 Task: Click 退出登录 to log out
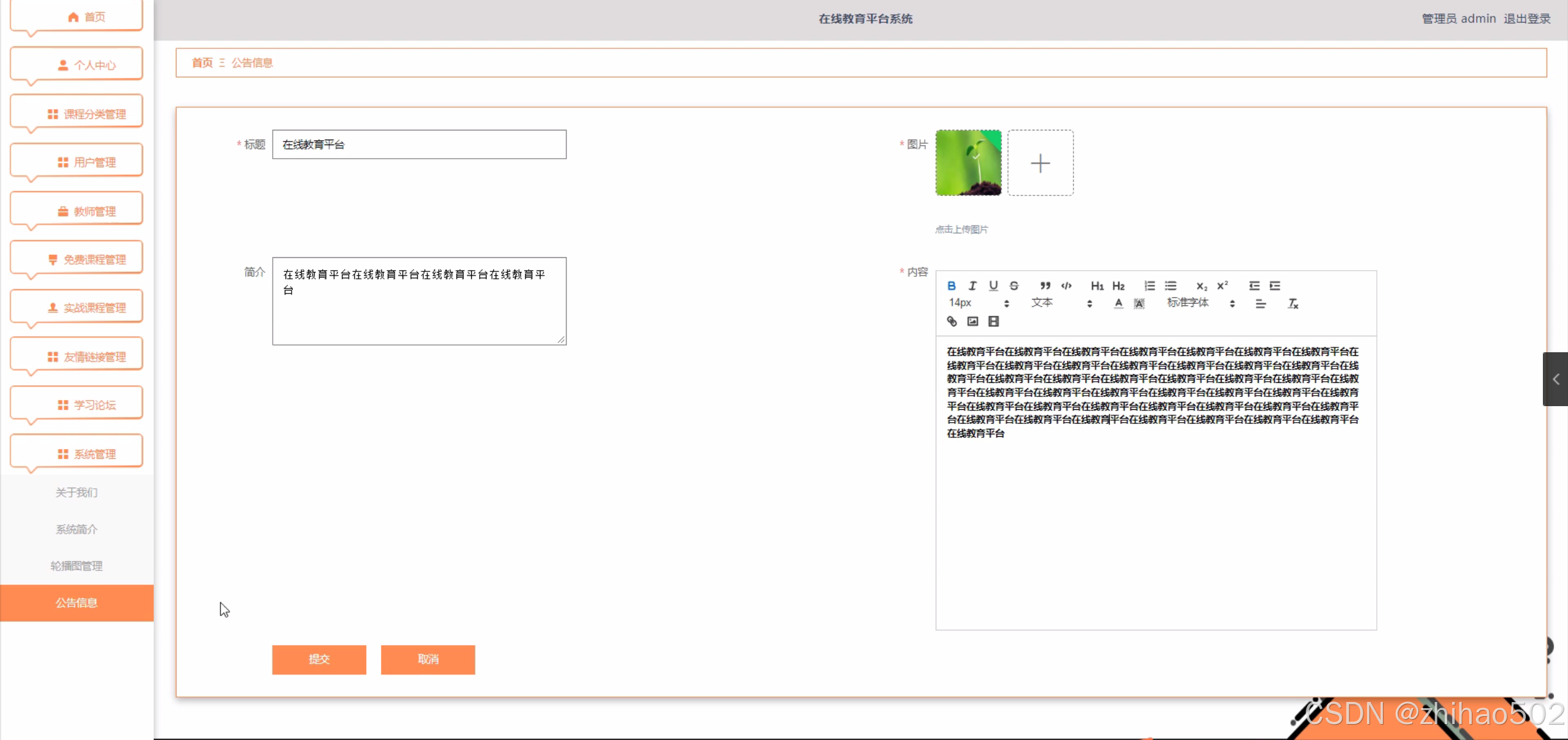1526,18
